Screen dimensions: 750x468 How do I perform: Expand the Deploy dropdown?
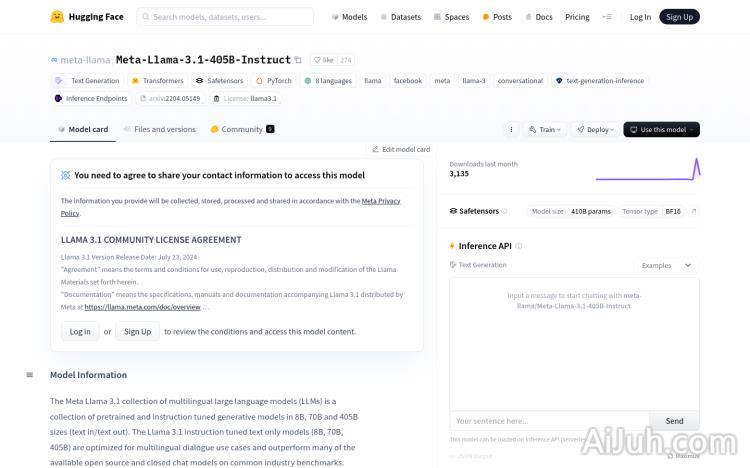tap(598, 130)
